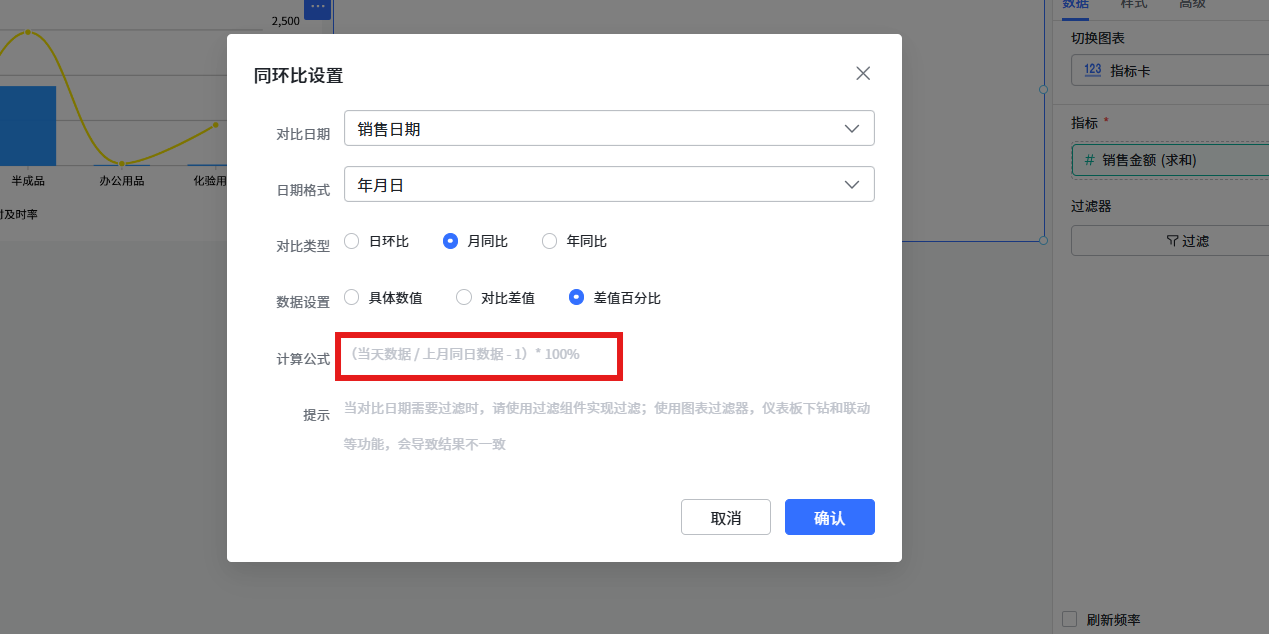The width and height of the screenshot is (1269, 634).
Task: Choose the 对比差值 data setting
Action: click(x=464, y=298)
